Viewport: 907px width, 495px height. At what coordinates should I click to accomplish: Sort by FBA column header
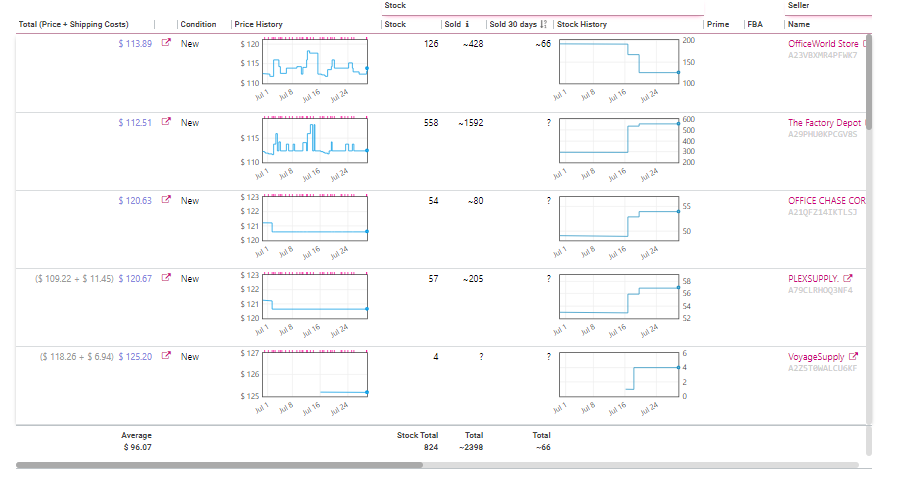pyautogui.click(x=755, y=24)
